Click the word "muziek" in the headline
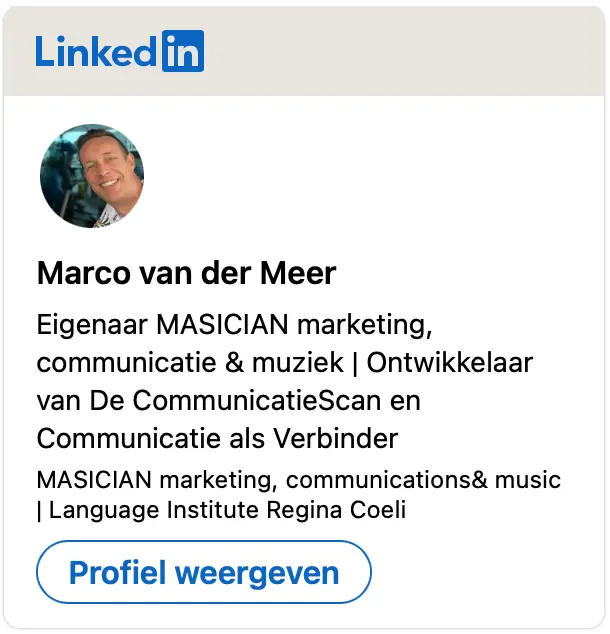The width and height of the screenshot is (610, 634). click(298, 362)
